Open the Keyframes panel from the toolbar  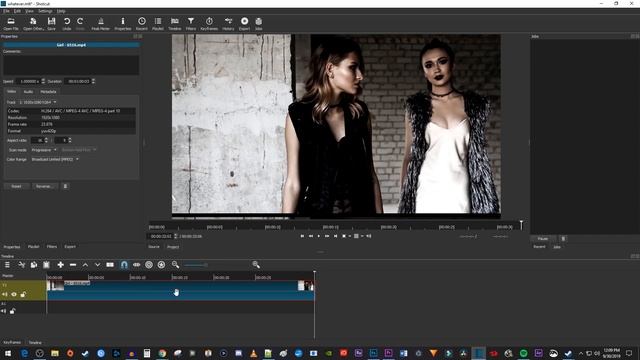coord(209,24)
